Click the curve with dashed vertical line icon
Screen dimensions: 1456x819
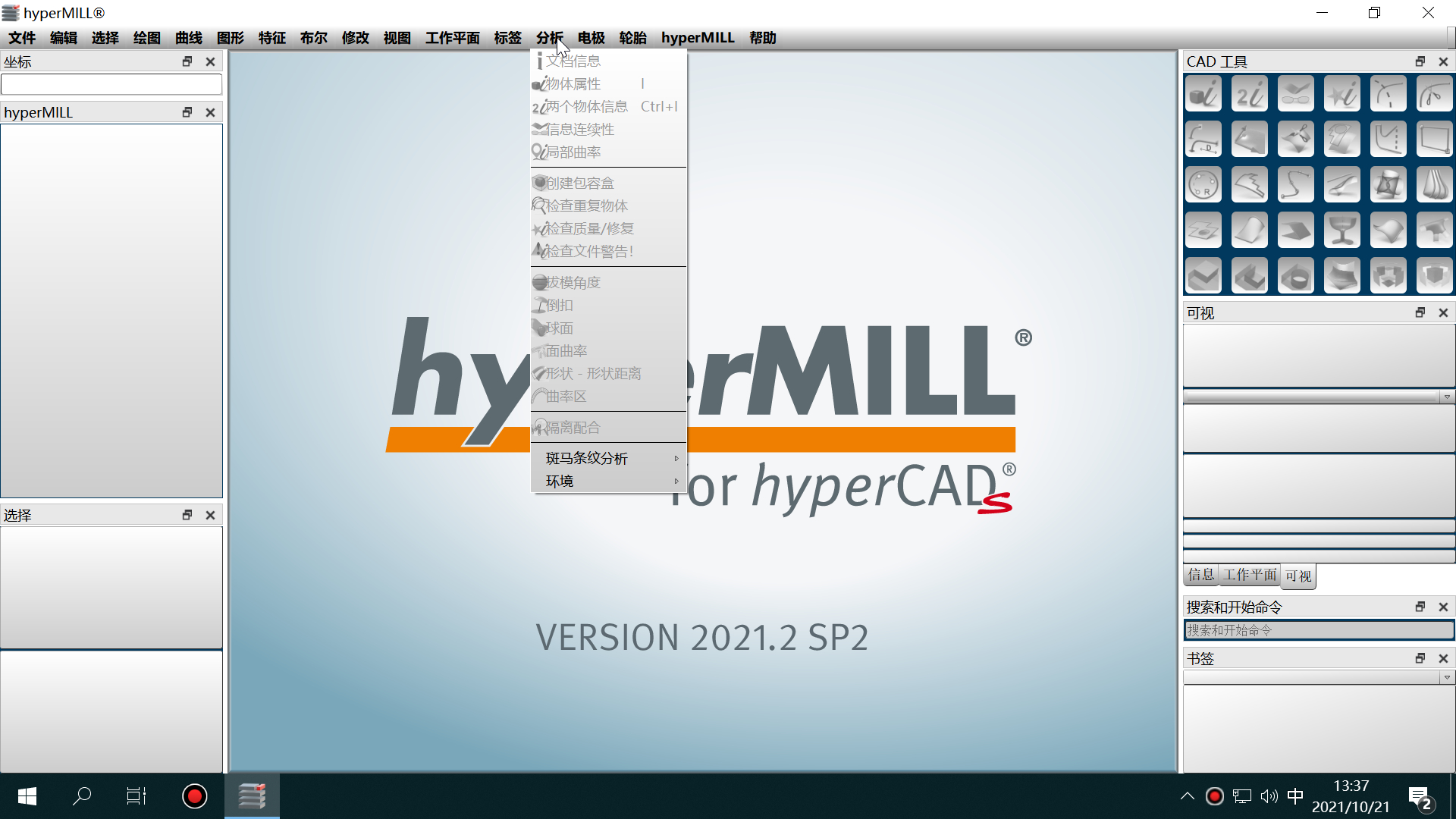point(1389,140)
